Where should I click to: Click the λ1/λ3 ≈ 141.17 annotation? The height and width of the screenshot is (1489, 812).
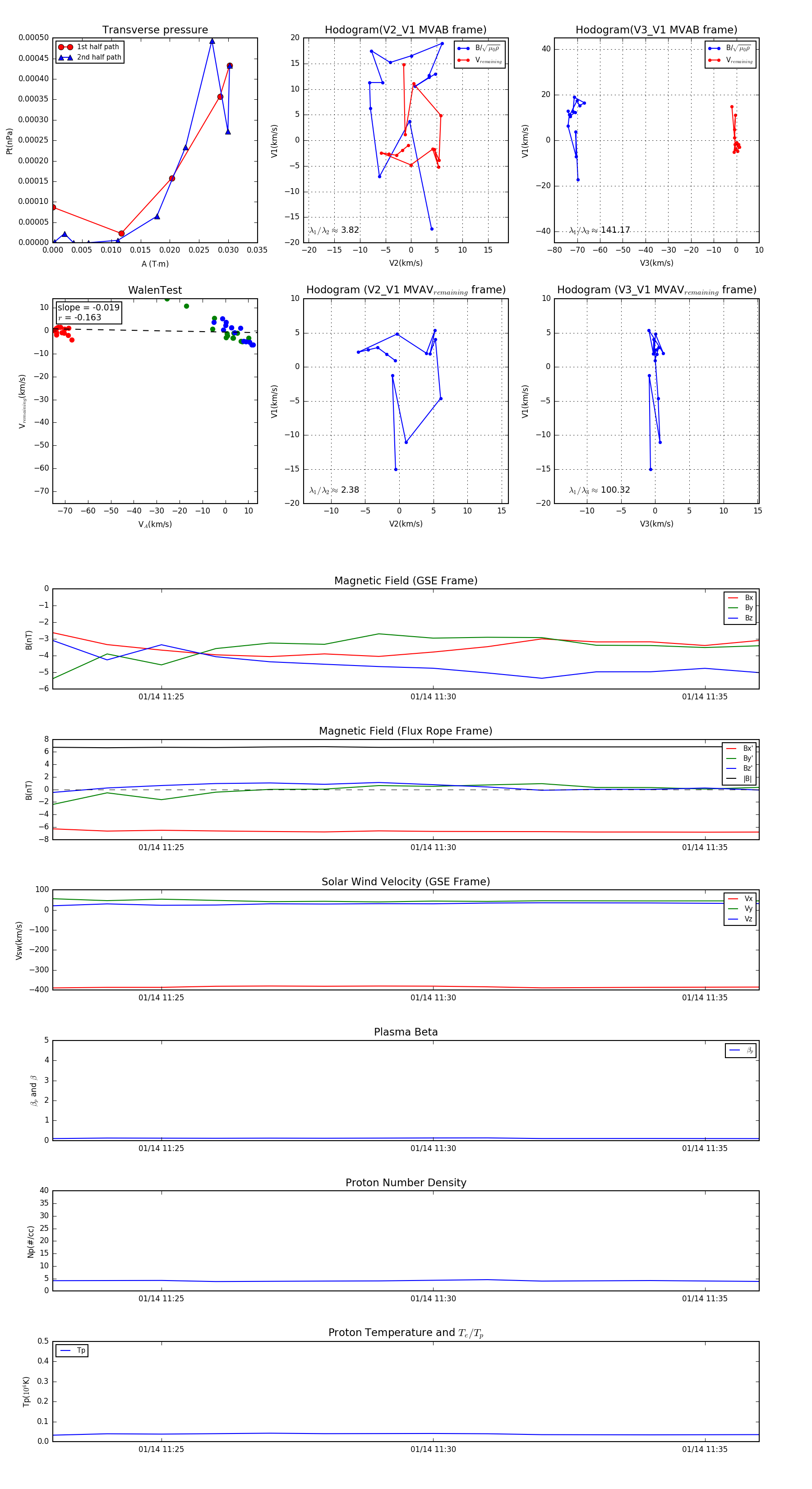(600, 230)
